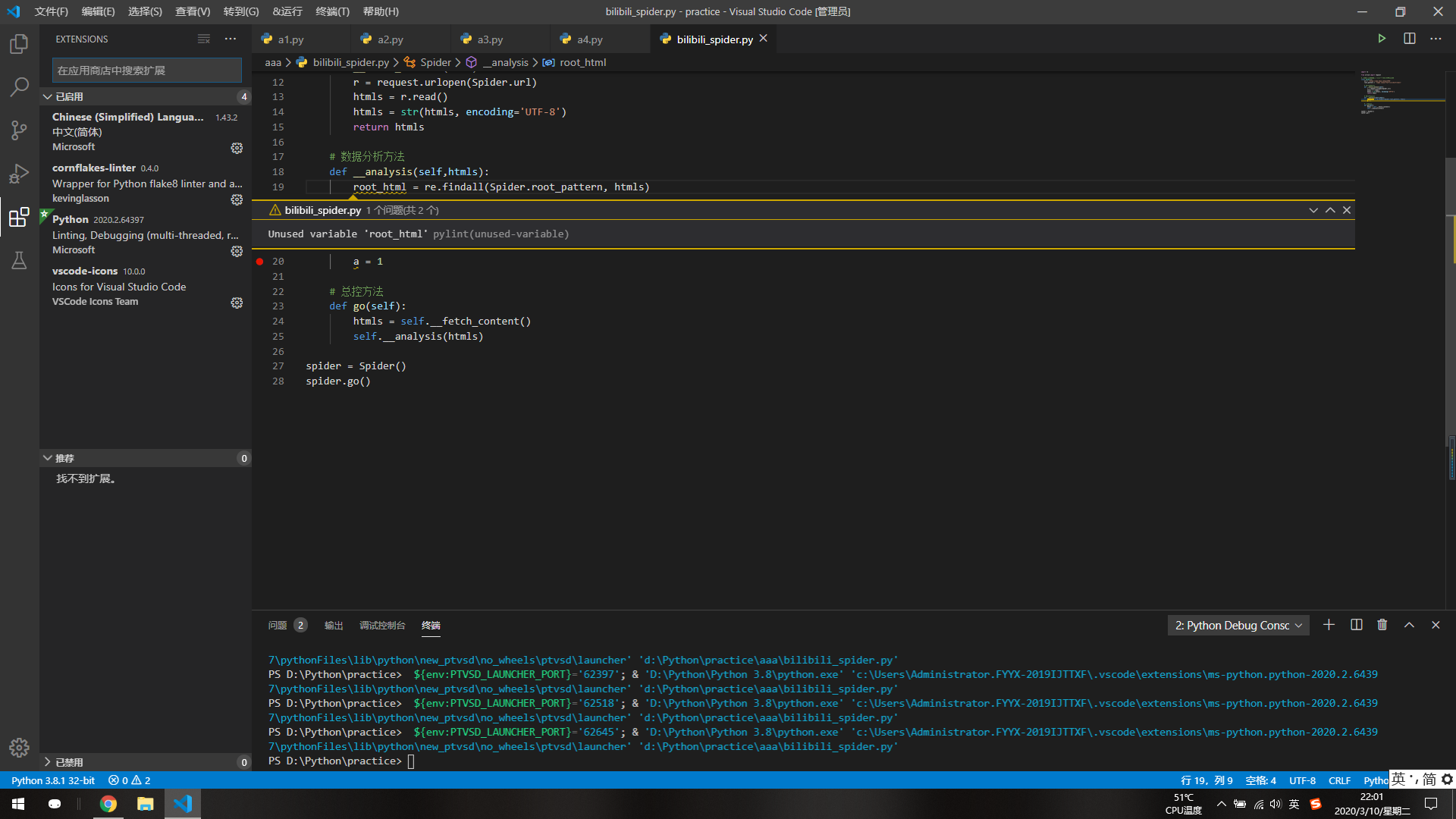Open the Explorer view in activity bar

pos(19,44)
